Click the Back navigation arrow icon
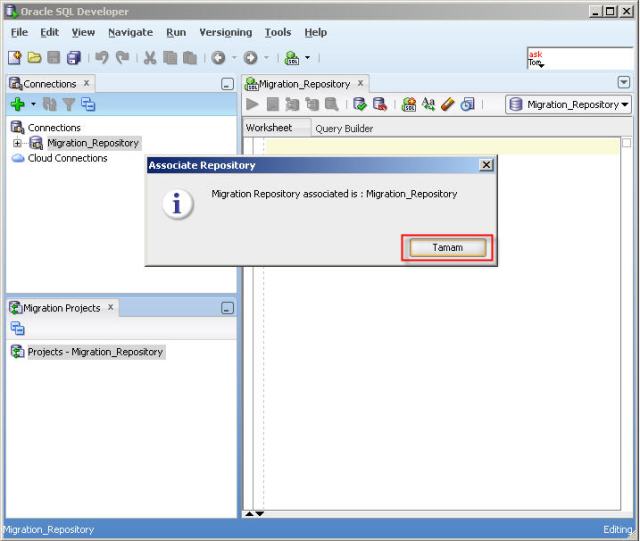Image resolution: width=640 pixels, height=541 pixels. click(x=218, y=58)
